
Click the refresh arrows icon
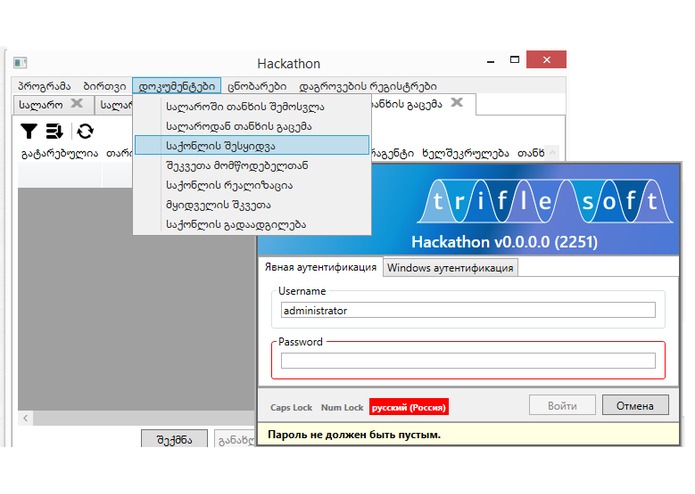click(x=85, y=131)
